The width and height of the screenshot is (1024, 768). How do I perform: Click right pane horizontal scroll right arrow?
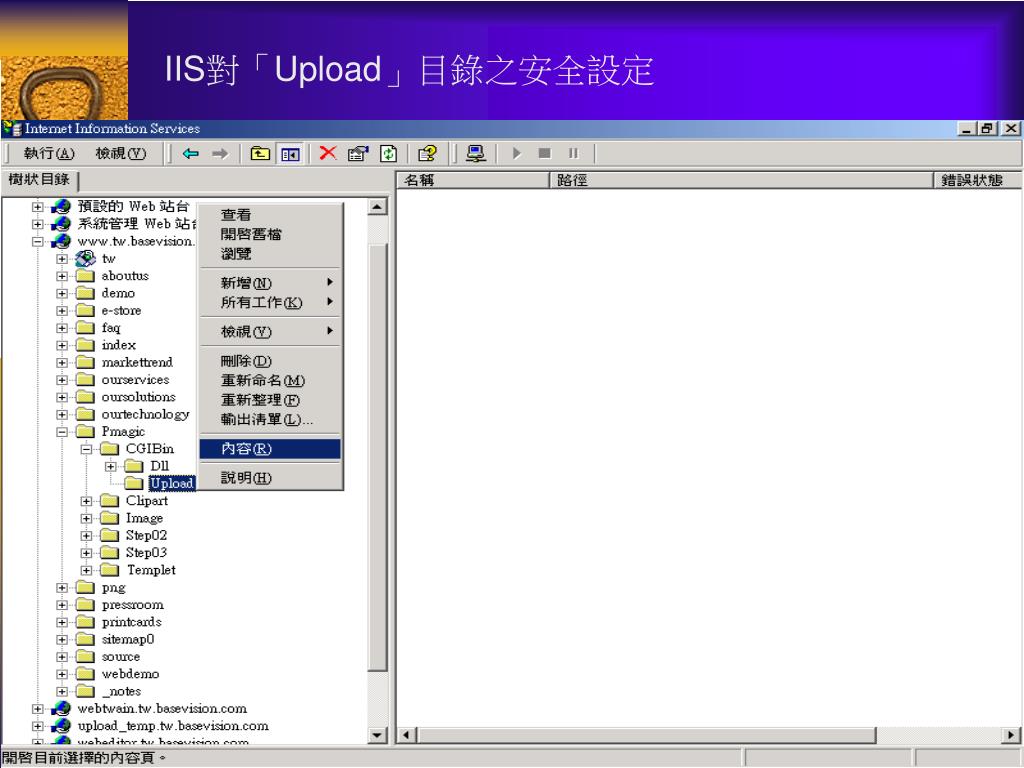[x=1012, y=735]
